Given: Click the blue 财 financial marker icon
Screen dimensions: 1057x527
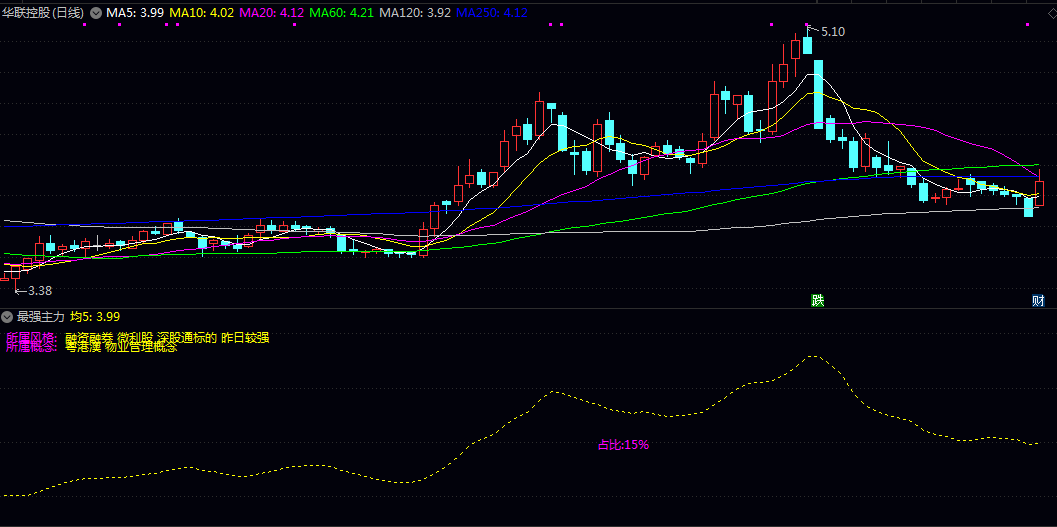Looking at the screenshot, I should [1039, 300].
